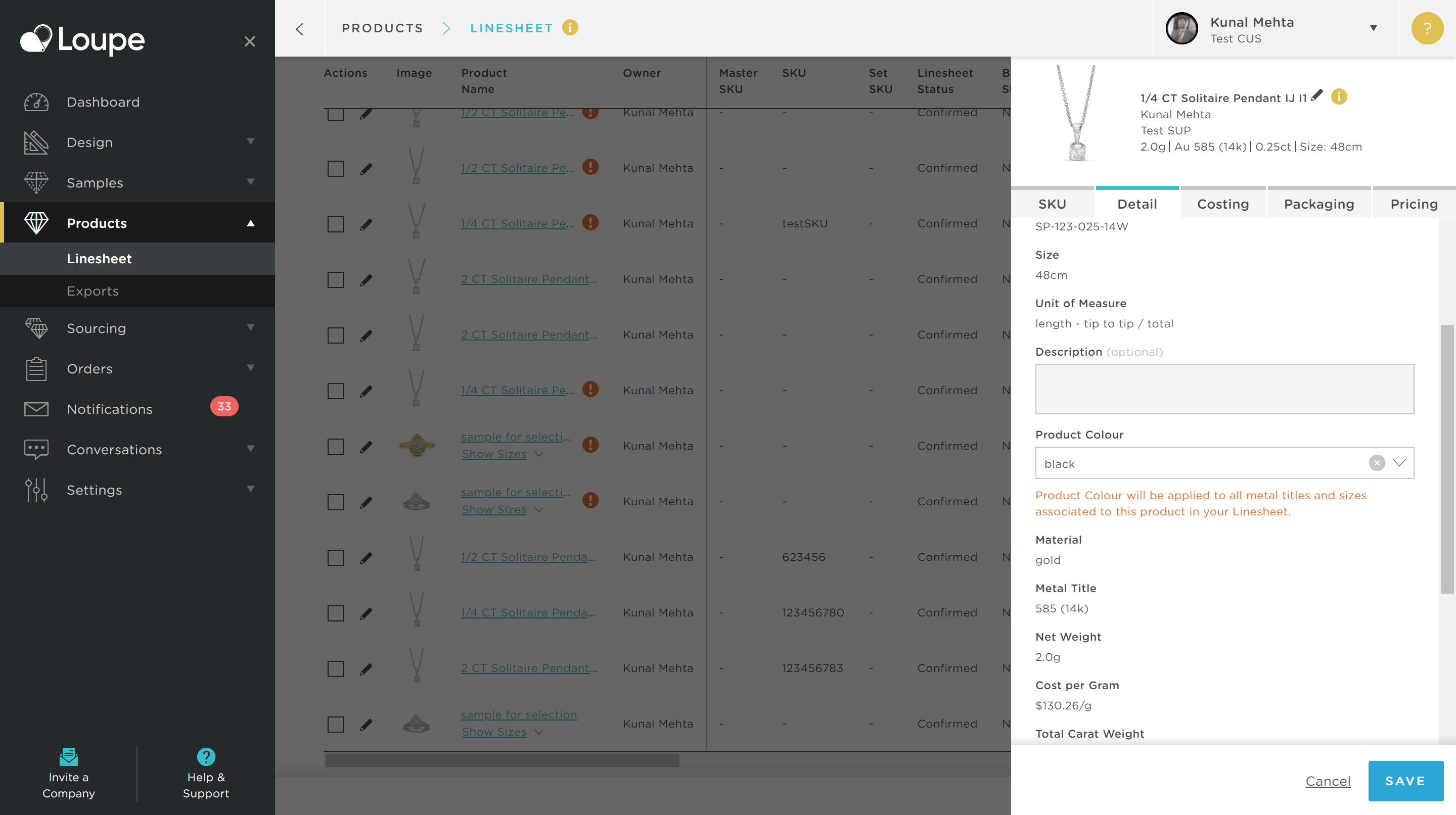Open Notifications with 33 badge

point(138,409)
